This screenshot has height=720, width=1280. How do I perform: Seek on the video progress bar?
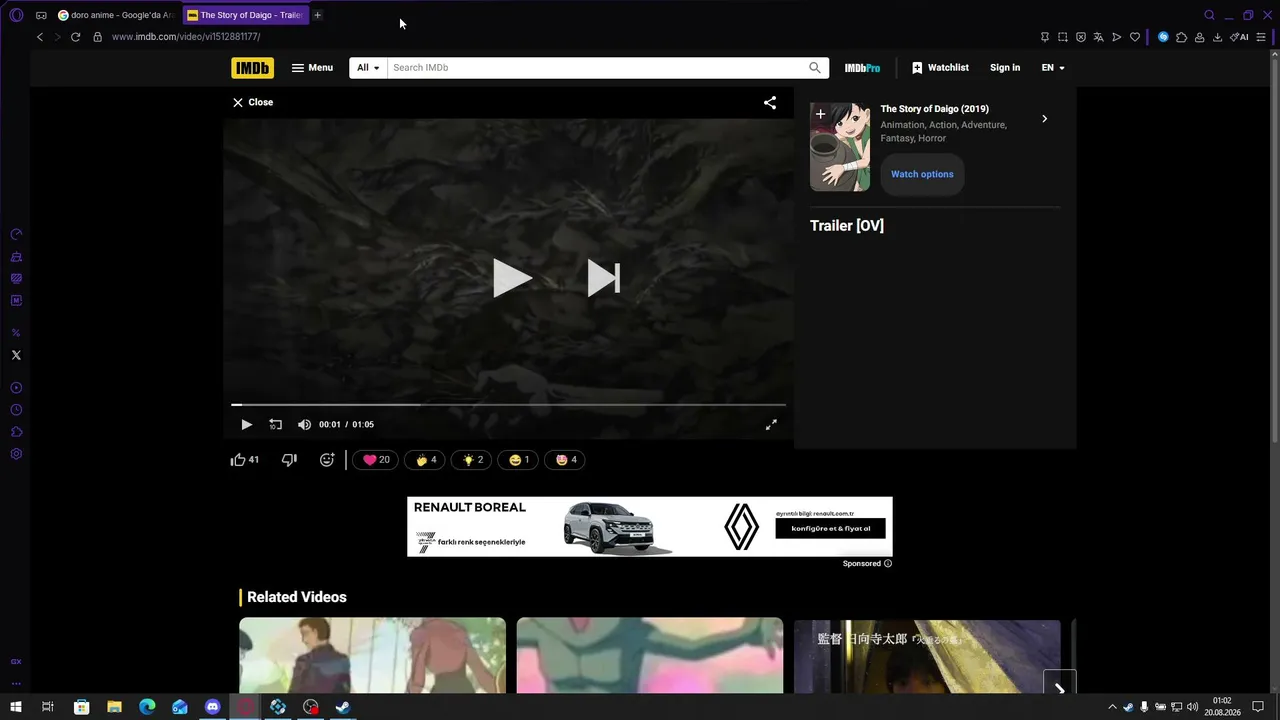508,405
